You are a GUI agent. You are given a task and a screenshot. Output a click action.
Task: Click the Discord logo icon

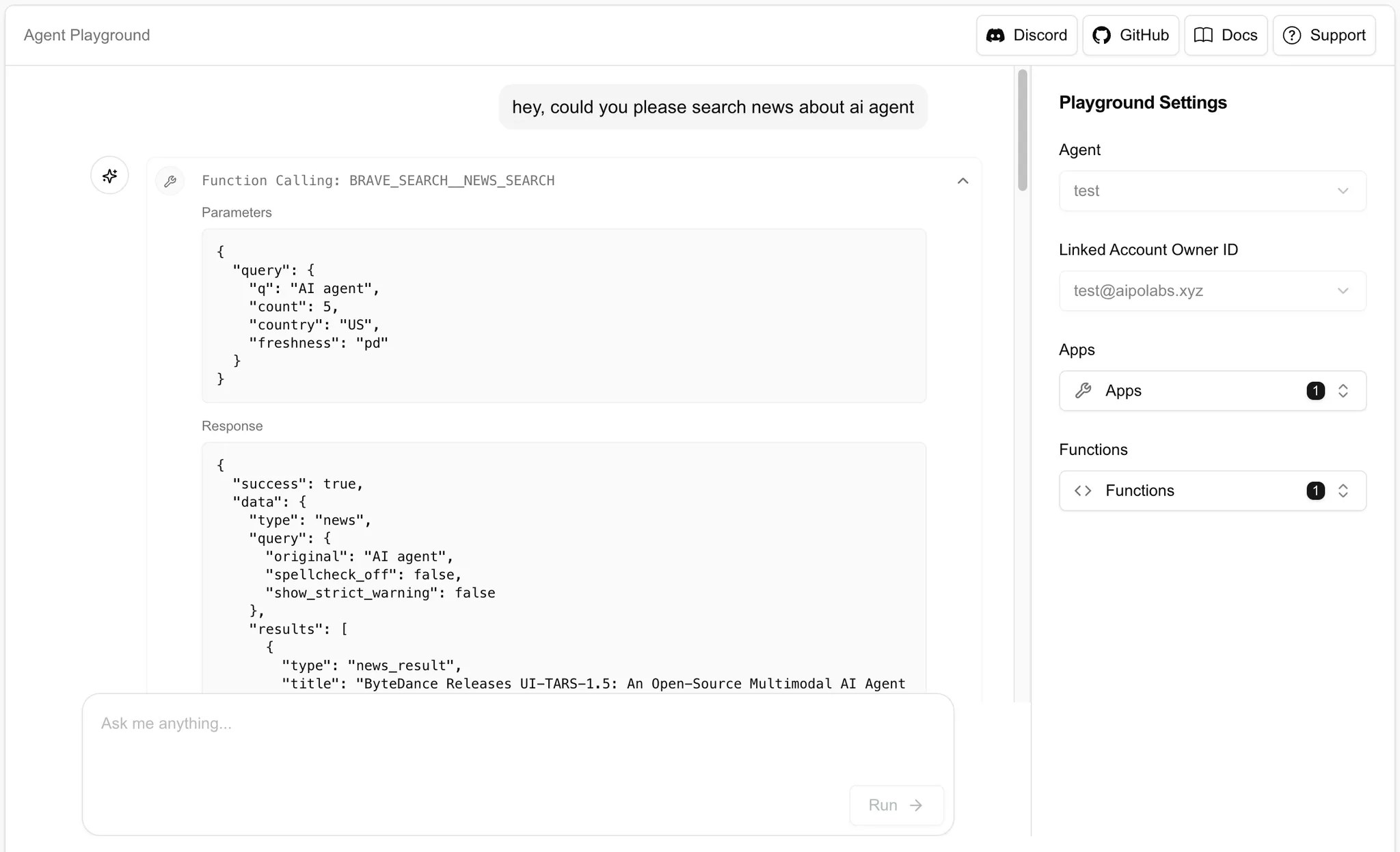(x=995, y=36)
